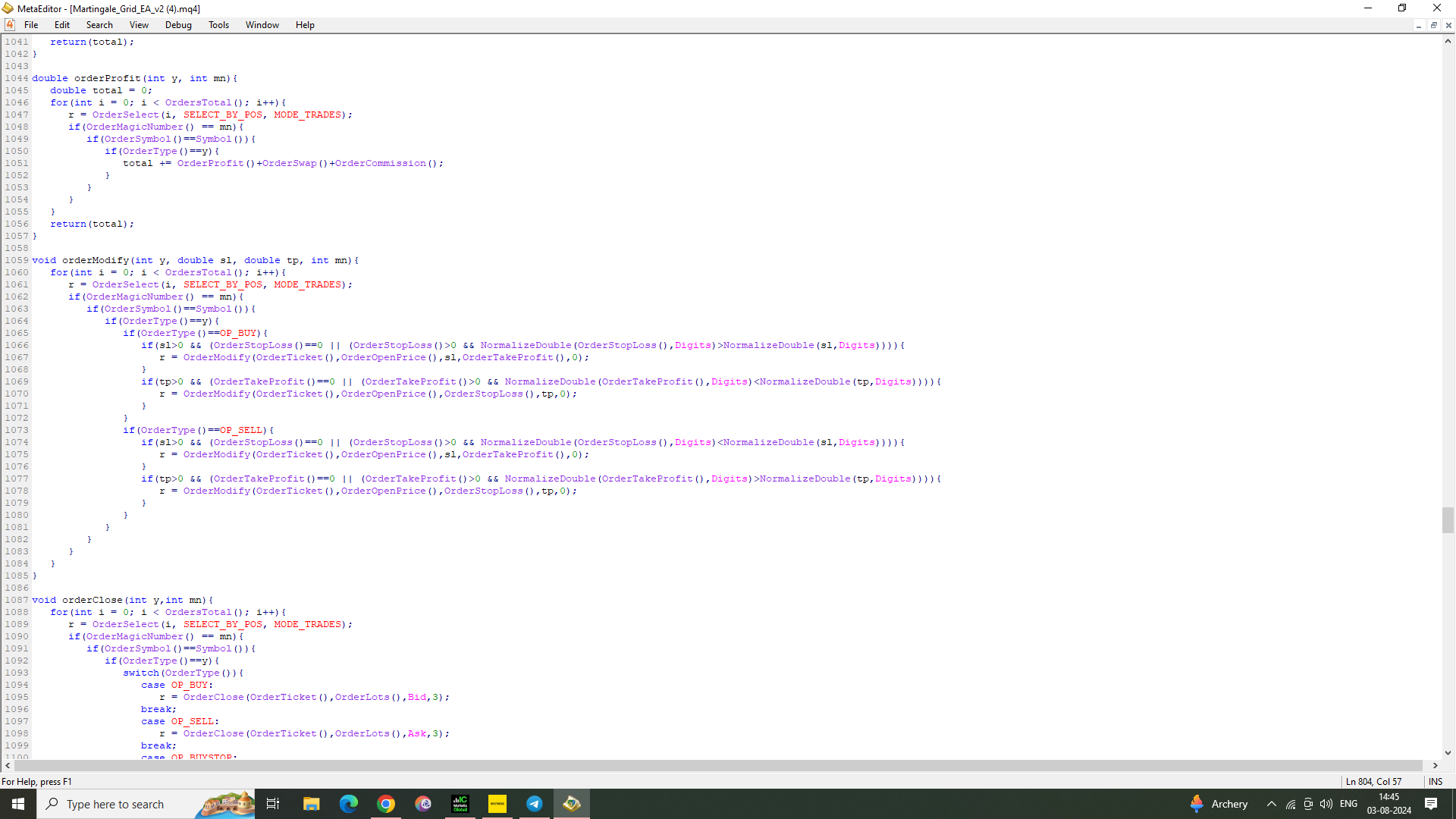Click 'OrderMagicNumber' on line 1090
Image resolution: width=1456 pixels, height=819 pixels.
[x=135, y=636]
